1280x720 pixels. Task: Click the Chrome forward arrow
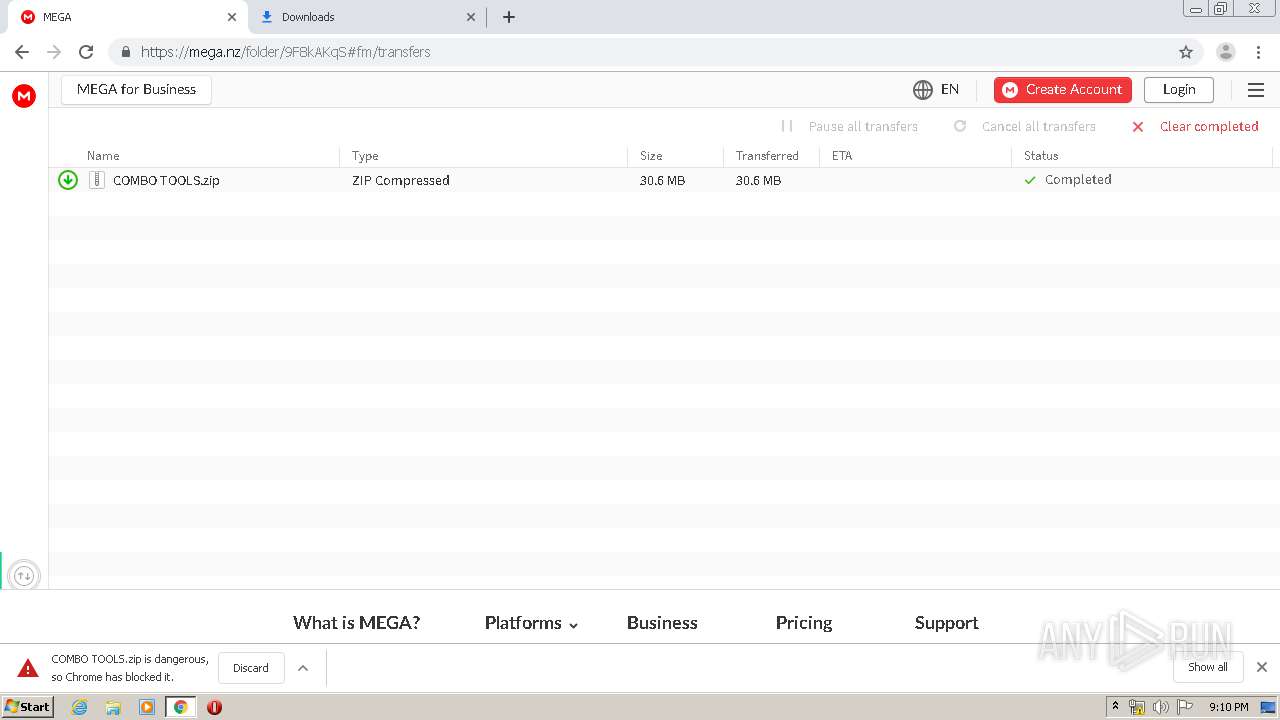pos(54,52)
